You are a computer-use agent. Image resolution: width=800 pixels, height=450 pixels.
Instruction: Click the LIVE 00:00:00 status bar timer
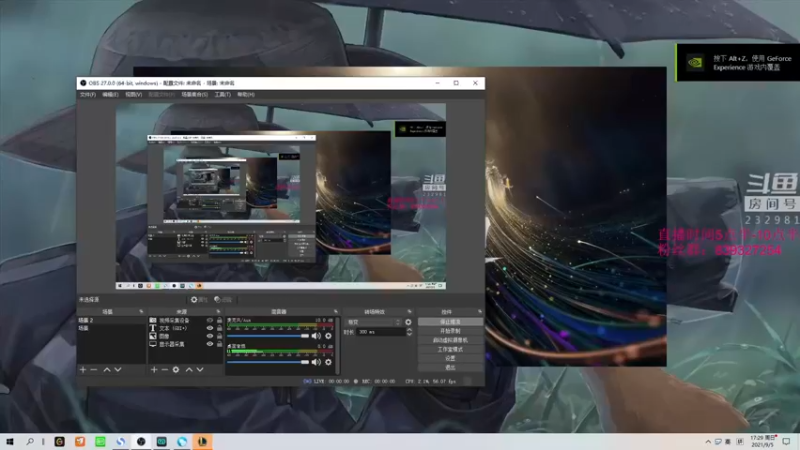coord(327,381)
